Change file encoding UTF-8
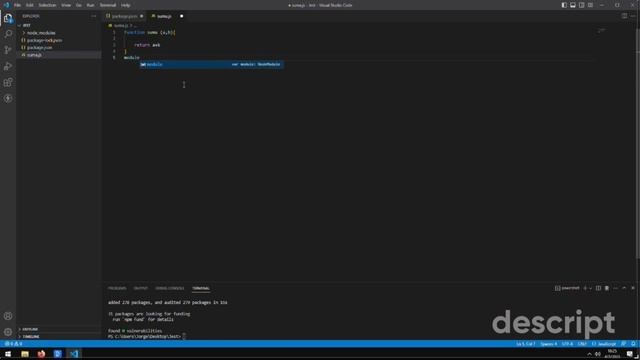640x360 pixels. 567,344
